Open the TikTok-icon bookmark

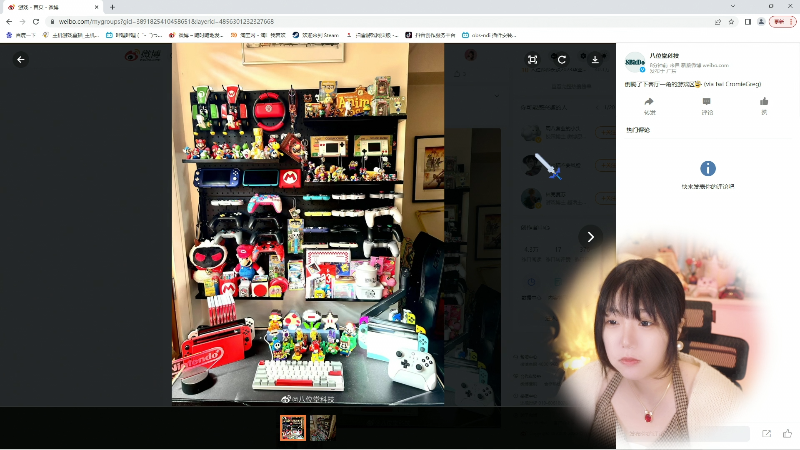pyautogui.click(x=430, y=35)
